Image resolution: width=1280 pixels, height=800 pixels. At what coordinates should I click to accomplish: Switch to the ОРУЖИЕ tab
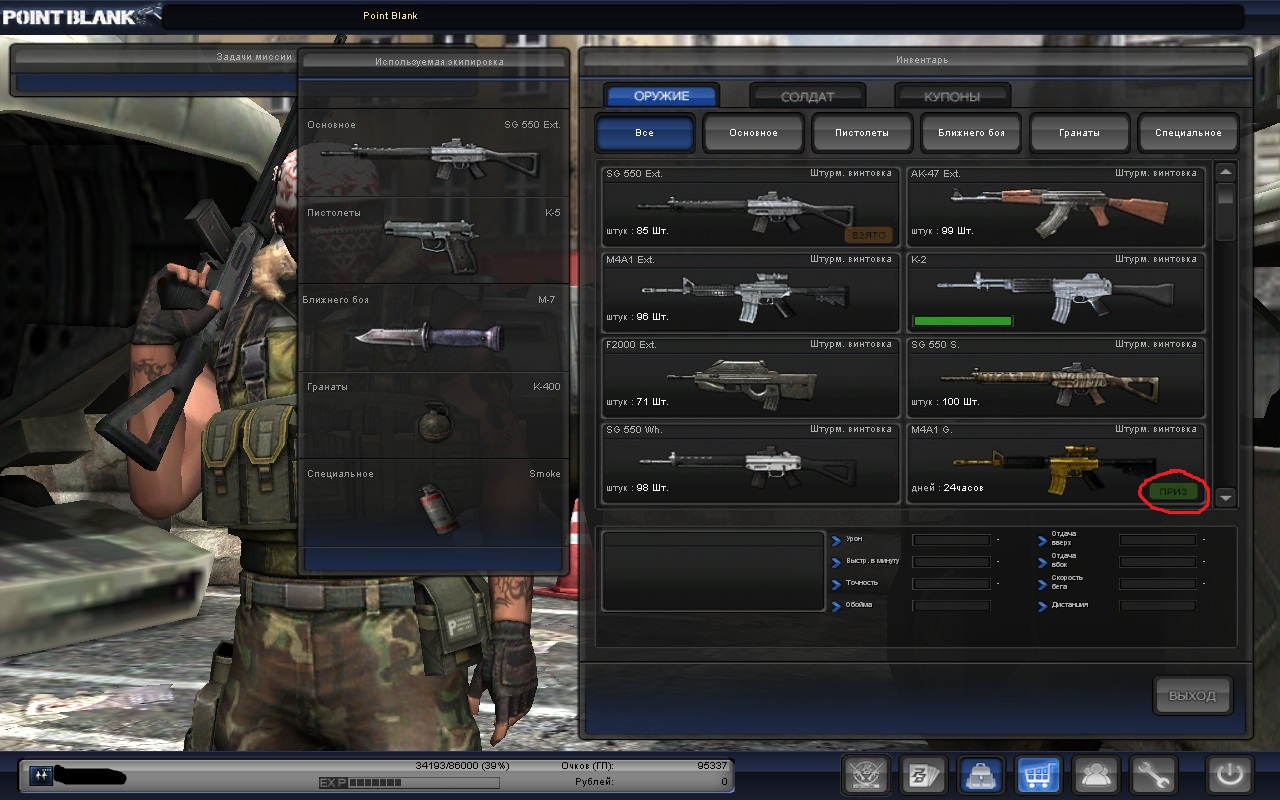coord(661,96)
